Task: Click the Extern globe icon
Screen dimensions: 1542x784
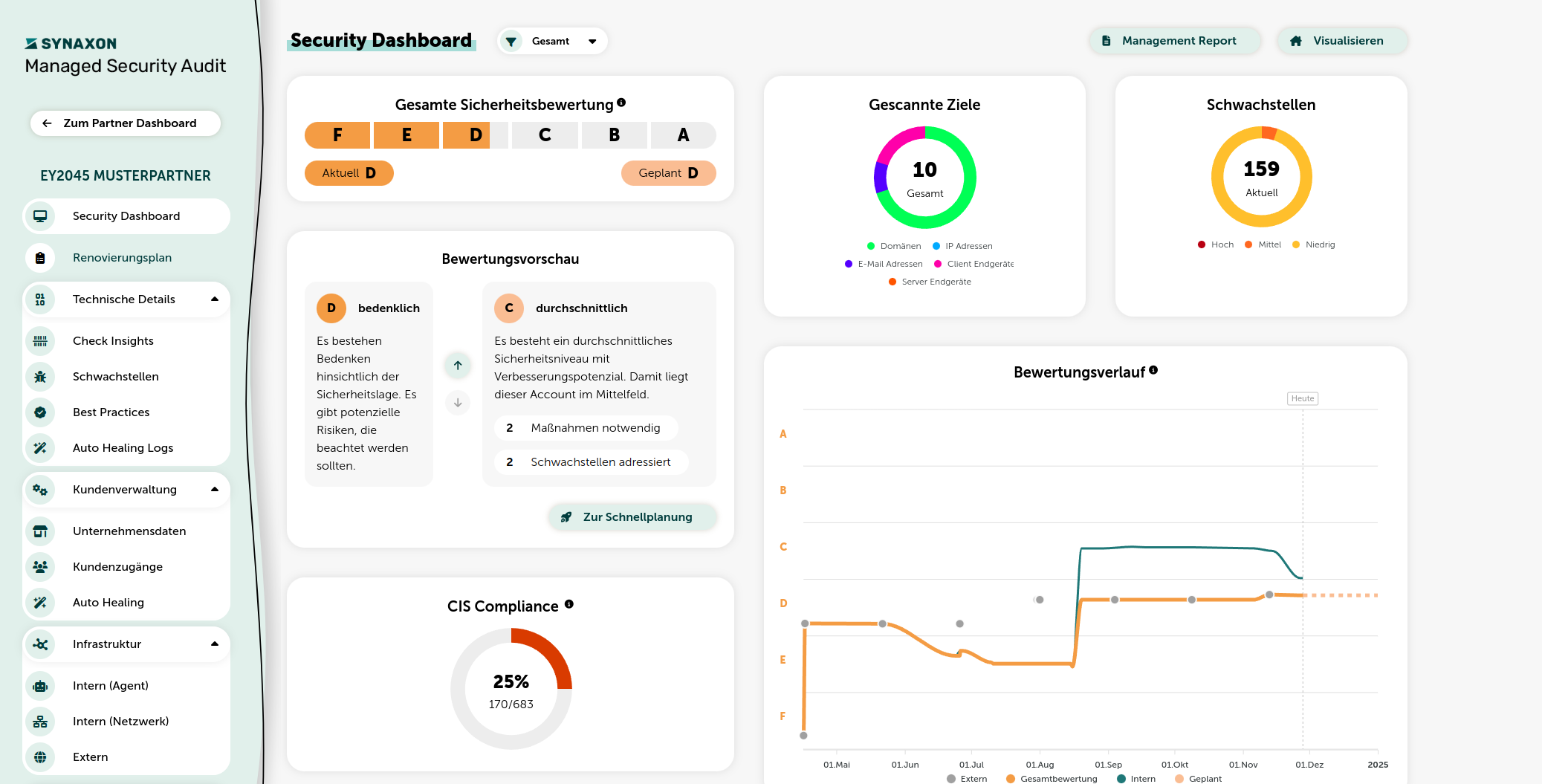Action: (x=40, y=757)
